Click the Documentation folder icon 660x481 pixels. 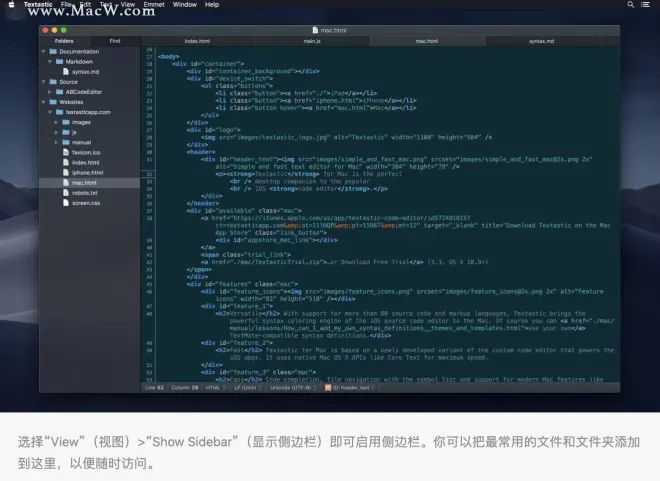click(x=53, y=51)
